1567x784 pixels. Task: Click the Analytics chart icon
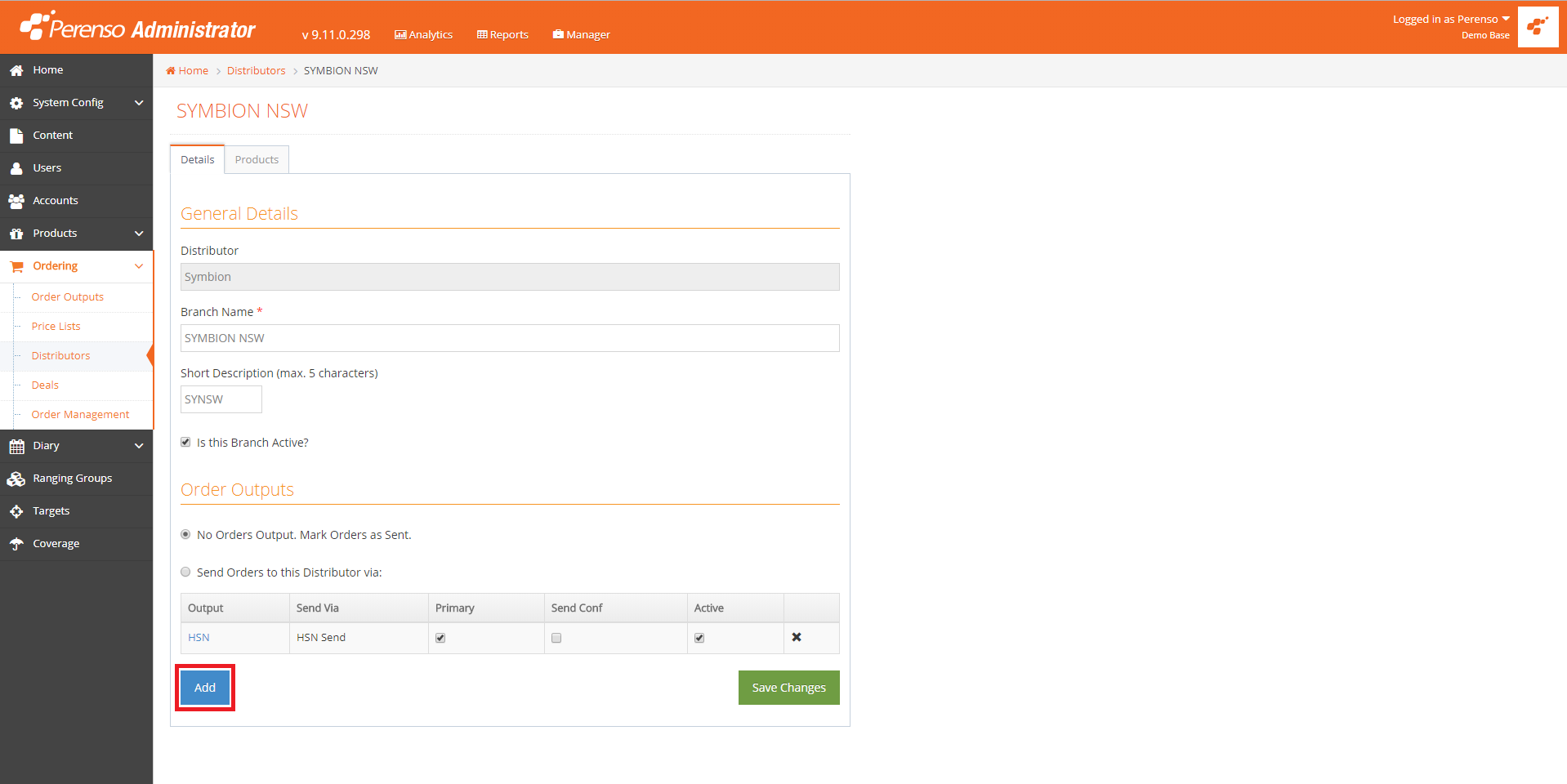tap(400, 35)
